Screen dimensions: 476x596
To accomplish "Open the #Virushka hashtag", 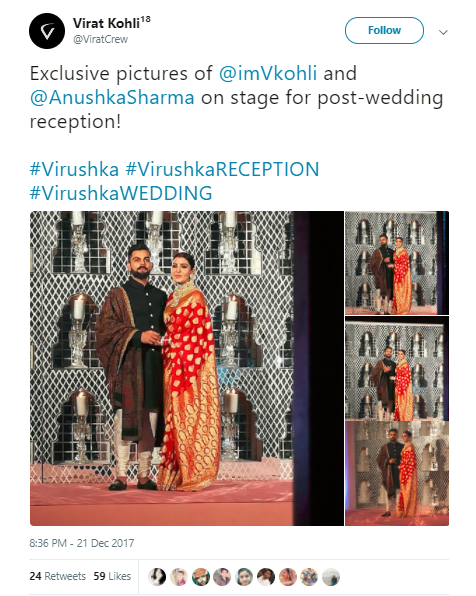I will (74, 169).
